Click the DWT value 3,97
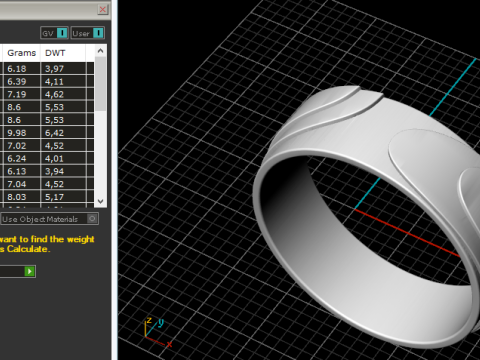 point(54,69)
